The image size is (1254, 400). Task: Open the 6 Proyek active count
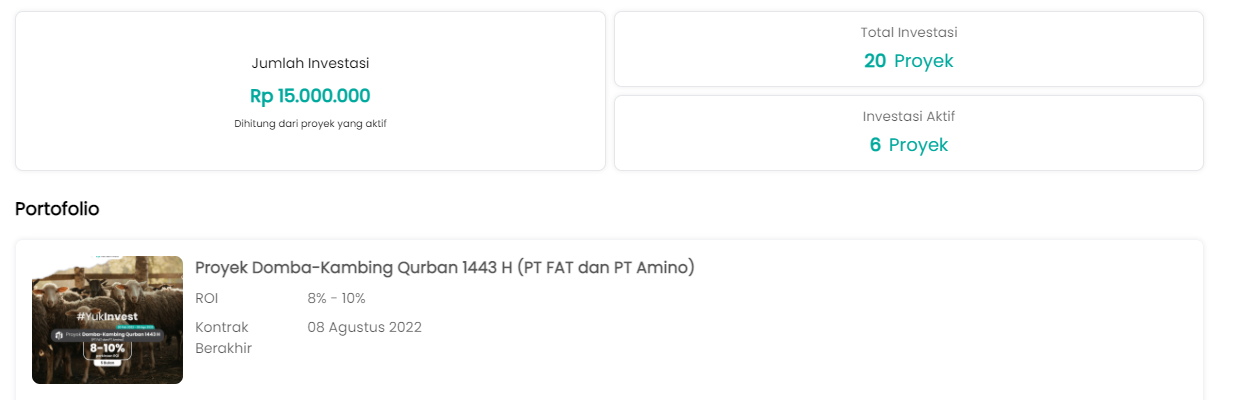pos(908,145)
